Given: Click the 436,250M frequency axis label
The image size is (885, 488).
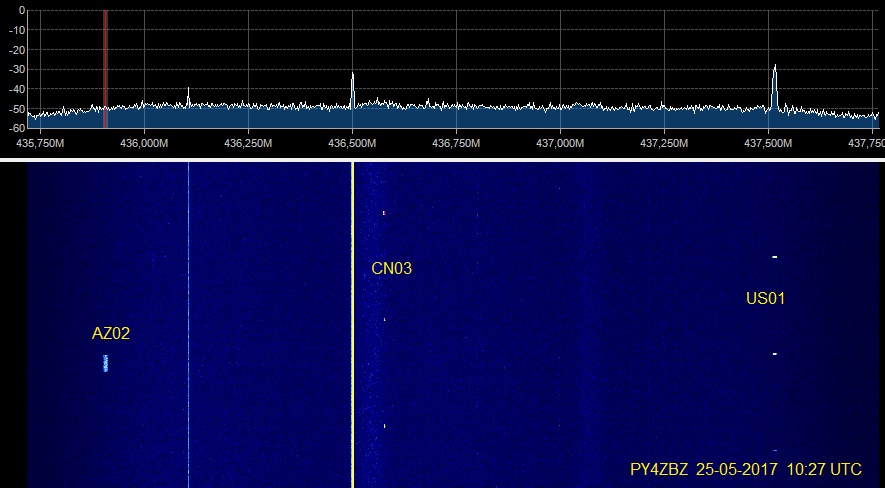Looking at the screenshot, I should [248, 143].
